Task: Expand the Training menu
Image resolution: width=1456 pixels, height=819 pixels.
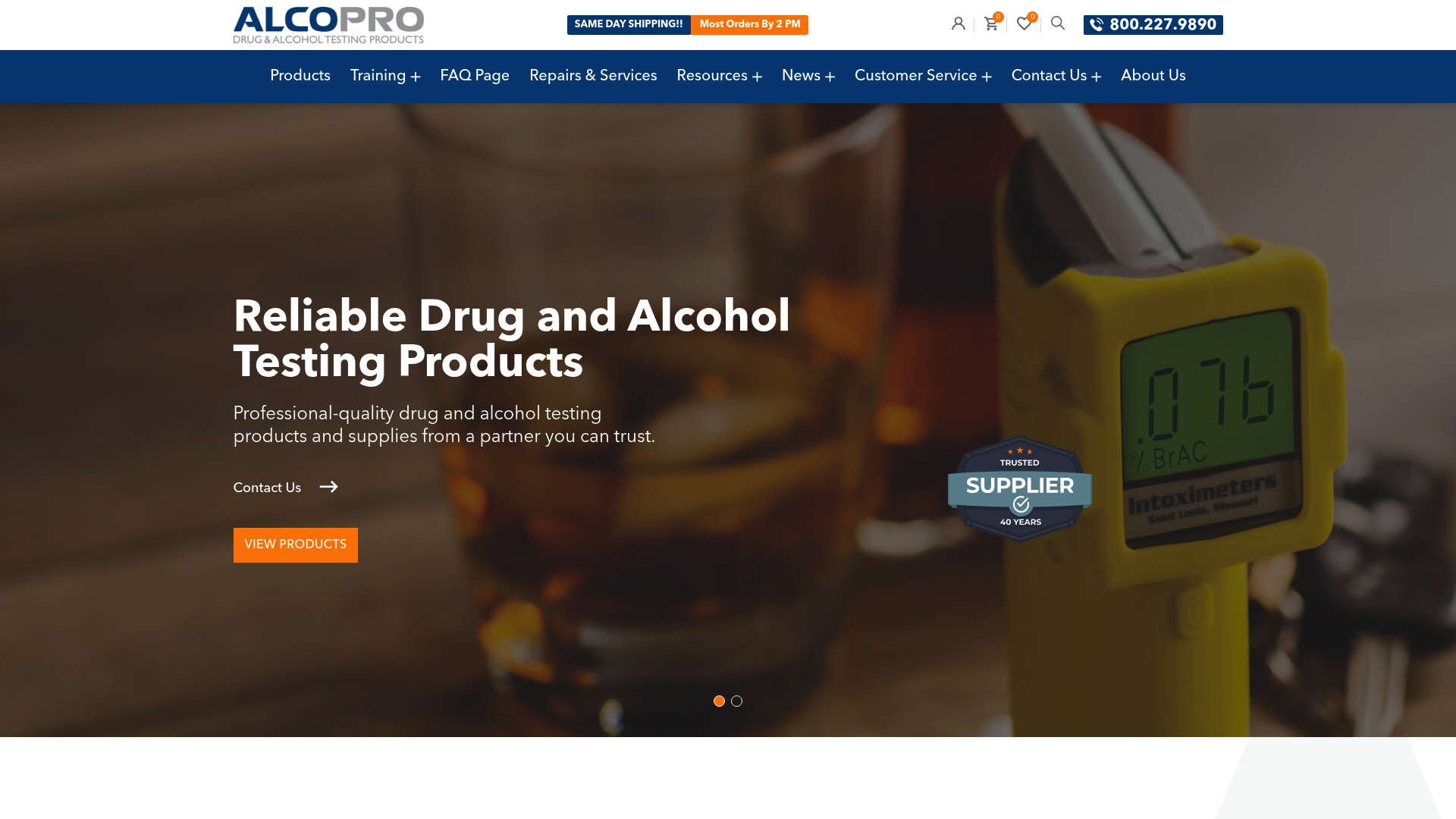Action: click(384, 76)
